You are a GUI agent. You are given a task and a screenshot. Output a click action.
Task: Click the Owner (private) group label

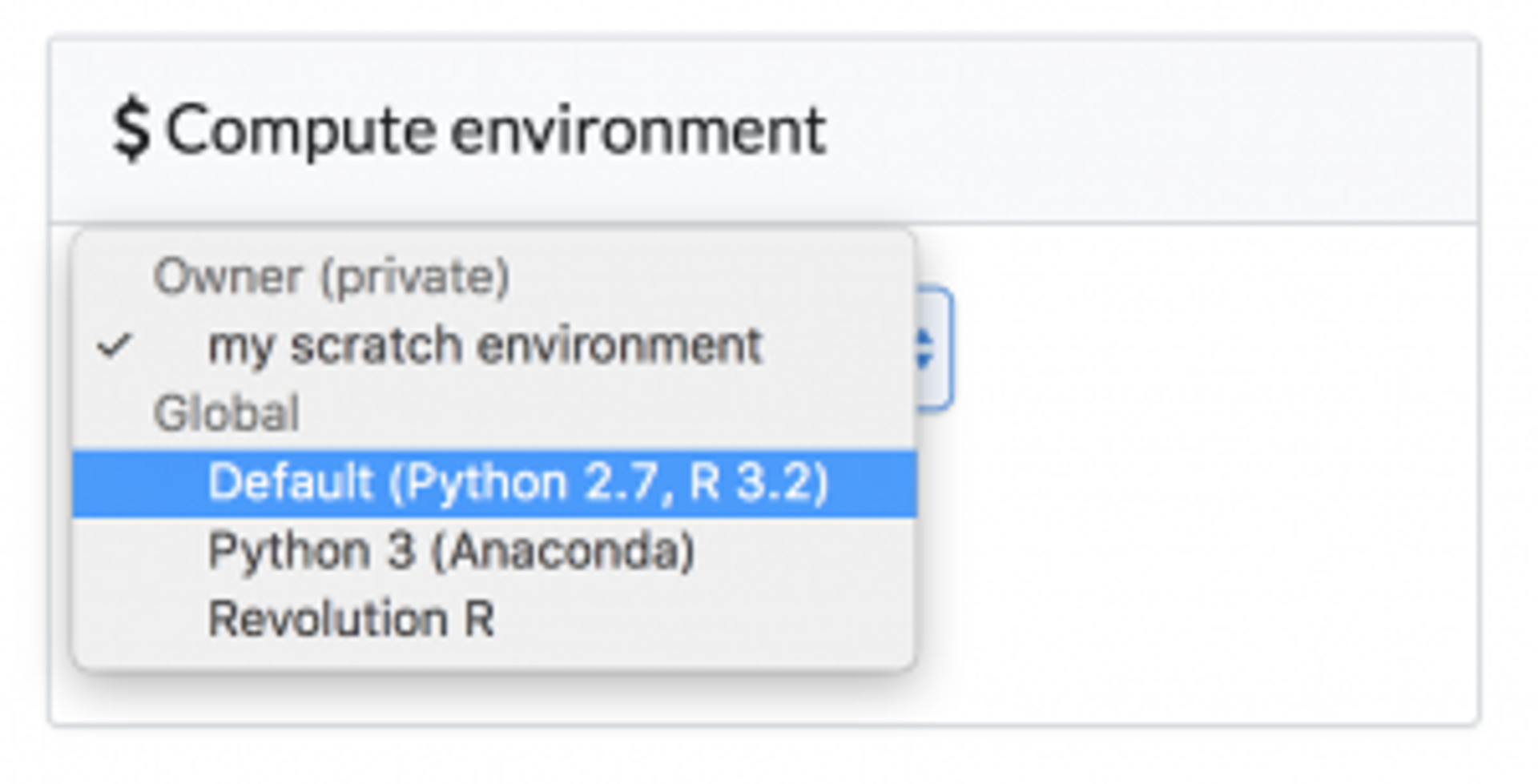(x=332, y=277)
